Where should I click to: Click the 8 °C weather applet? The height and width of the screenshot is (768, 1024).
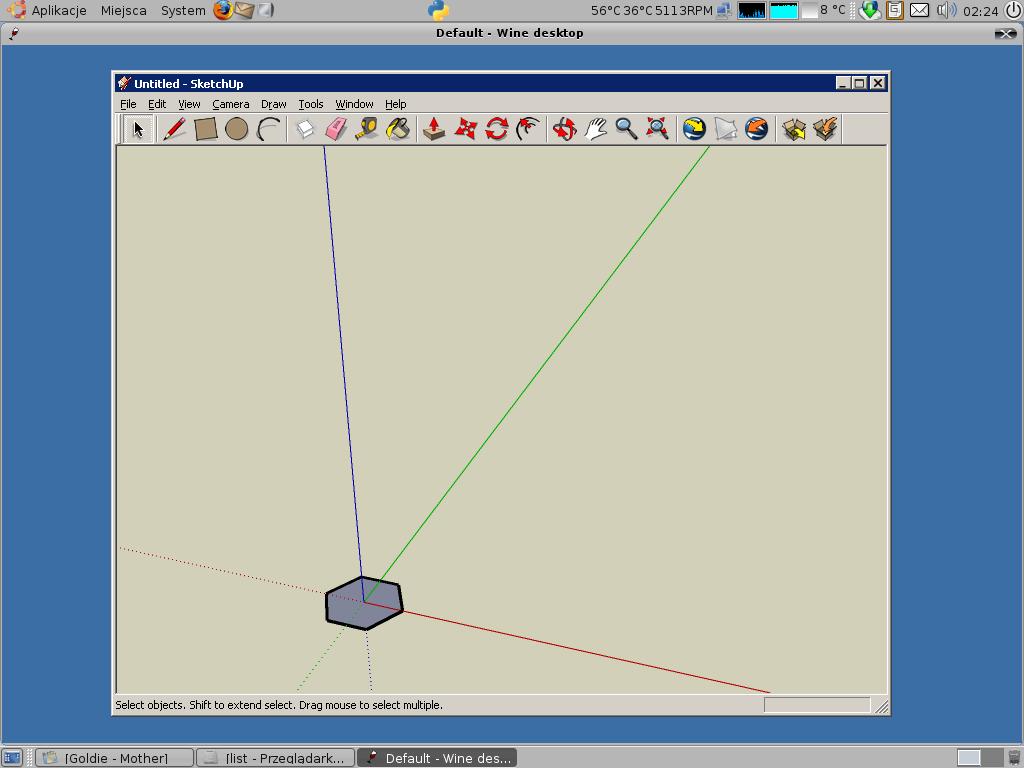point(824,10)
